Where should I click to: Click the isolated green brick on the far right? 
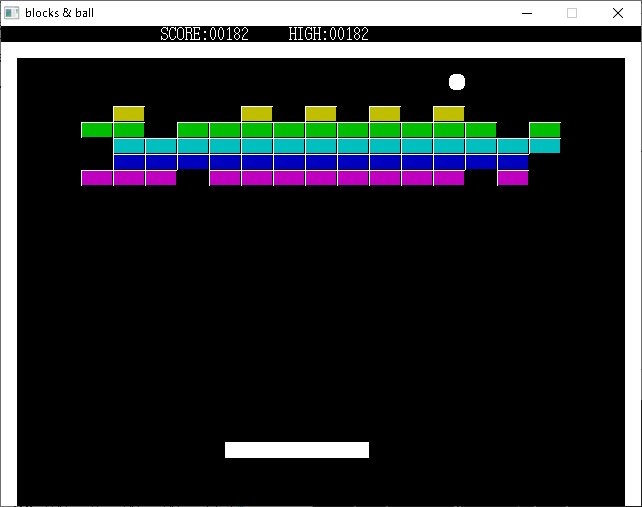tap(545, 130)
